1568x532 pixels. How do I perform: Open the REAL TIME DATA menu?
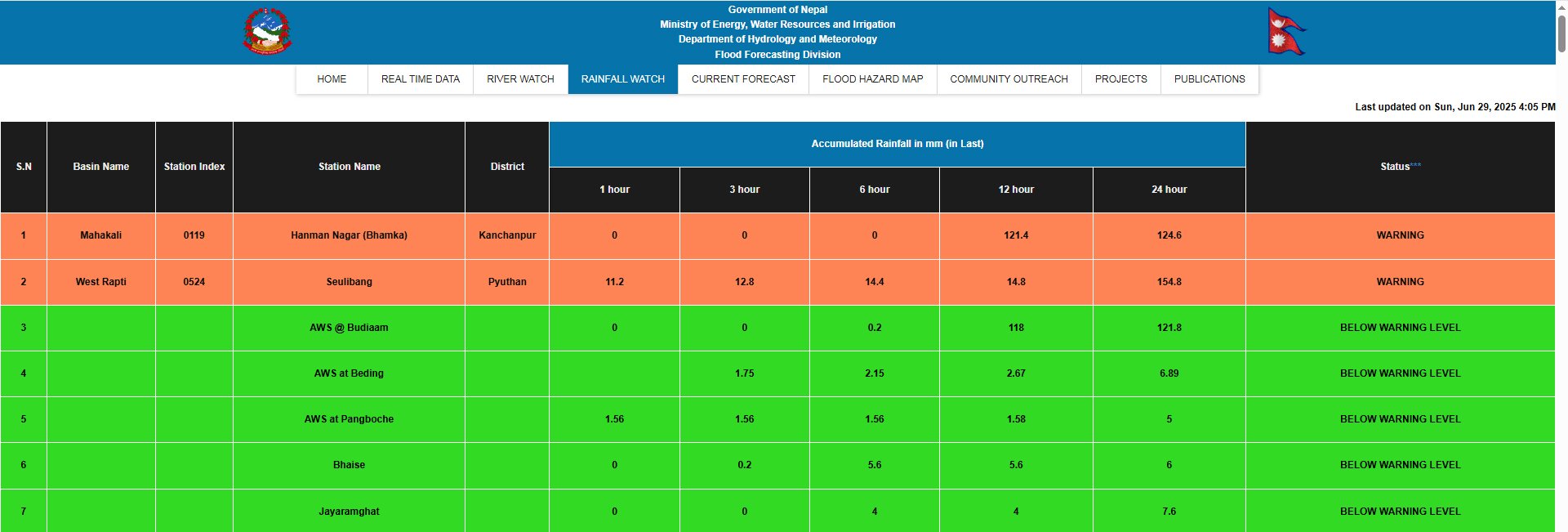click(421, 79)
